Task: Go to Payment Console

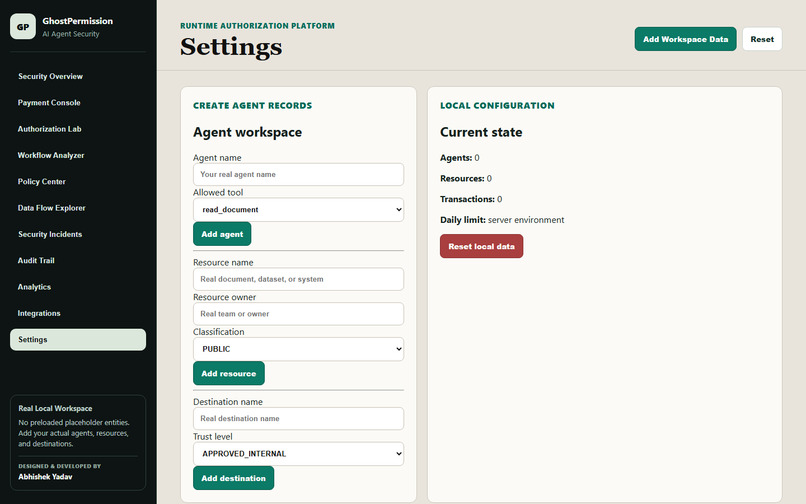Action: [x=49, y=102]
